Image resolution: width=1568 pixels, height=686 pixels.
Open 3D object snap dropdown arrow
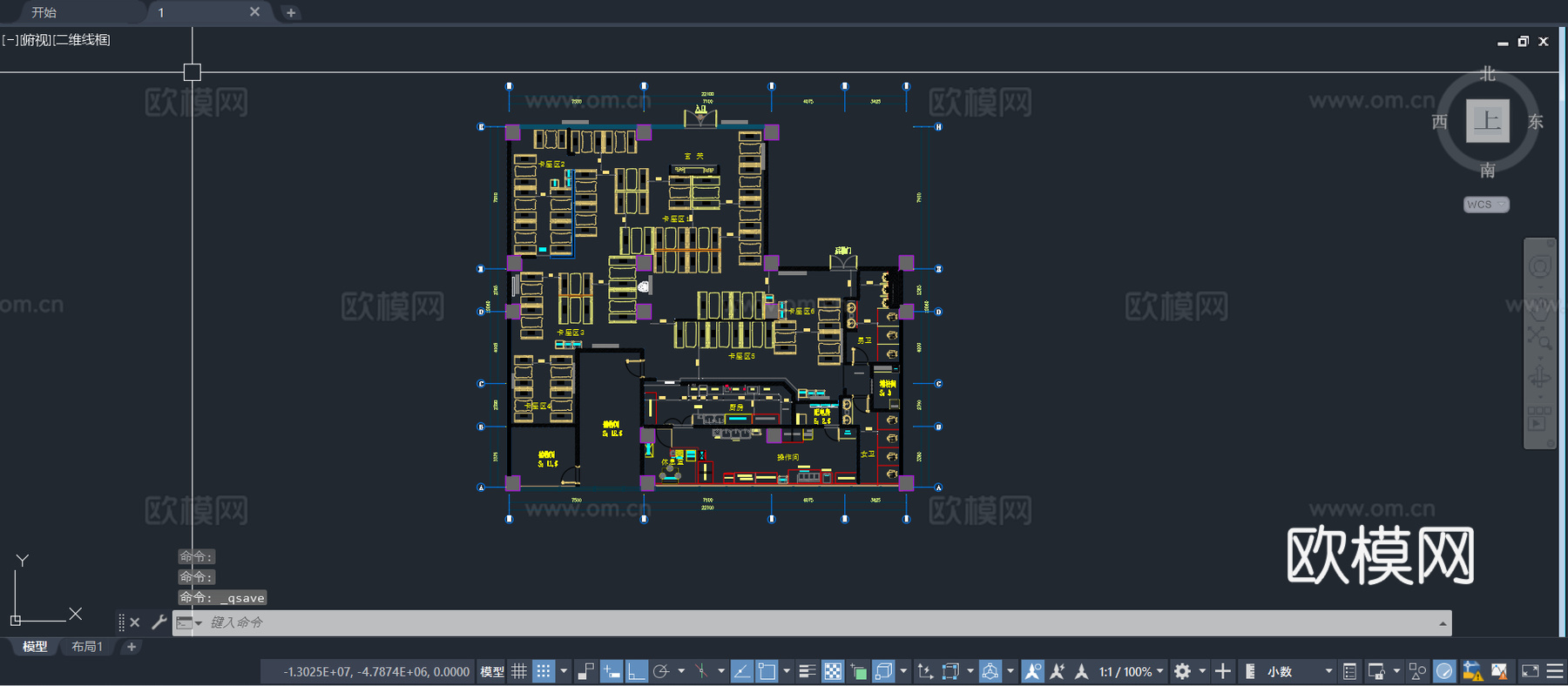pos(903,671)
